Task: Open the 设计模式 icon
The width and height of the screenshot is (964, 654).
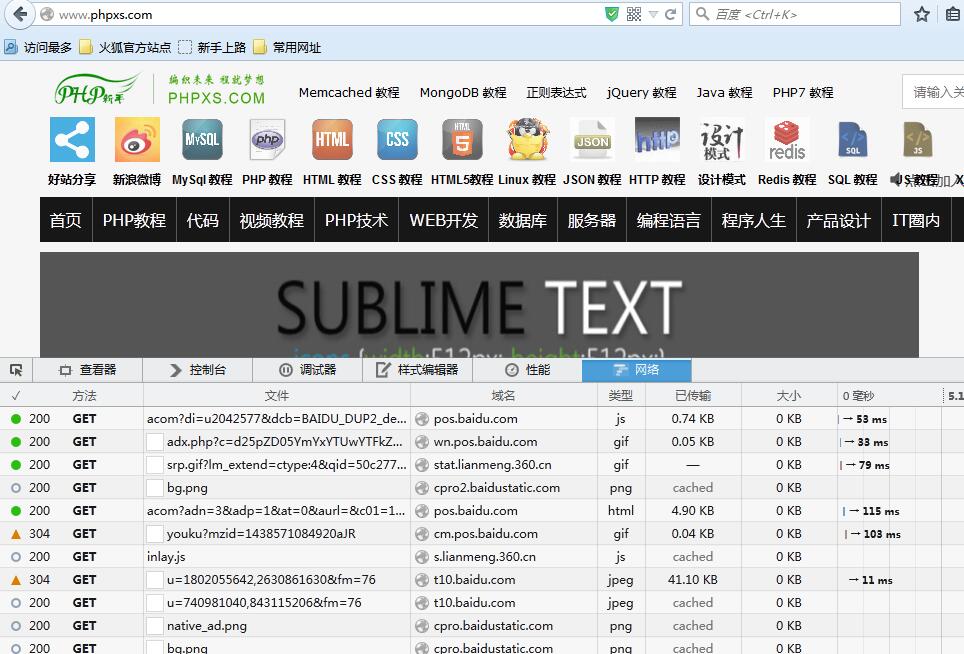Action: click(722, 140)
